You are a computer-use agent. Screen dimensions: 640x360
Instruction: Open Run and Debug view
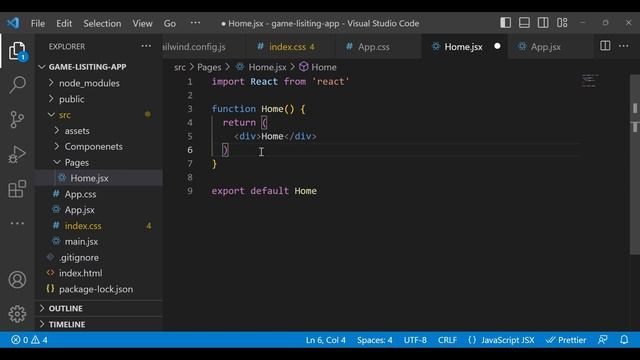[17, 155]
